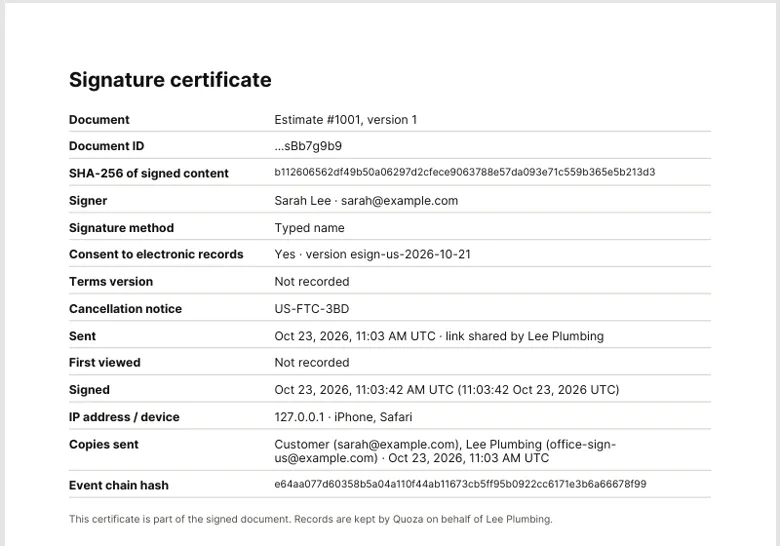Select 'Yes · version esign-us-2026-10-21' value
The width and height of the screenshot is (780, 546).
coord(373,255)
